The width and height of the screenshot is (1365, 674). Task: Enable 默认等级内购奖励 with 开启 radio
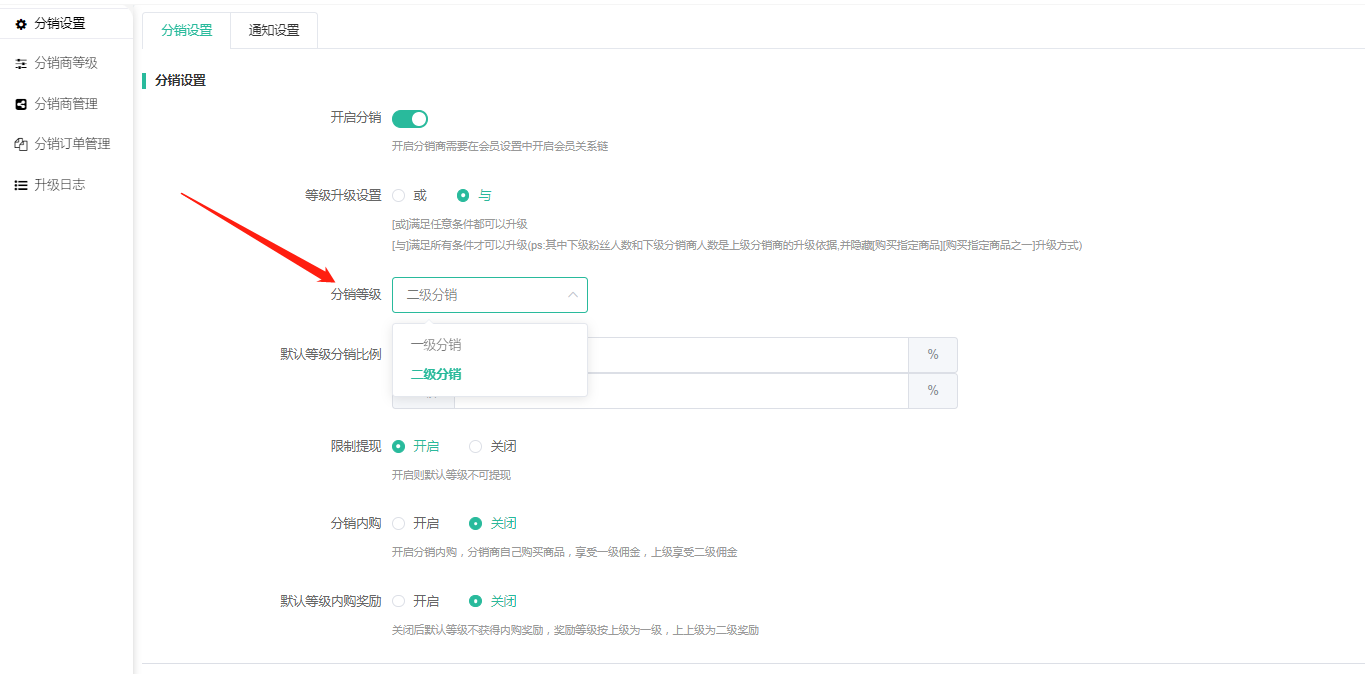click(399, 601)
